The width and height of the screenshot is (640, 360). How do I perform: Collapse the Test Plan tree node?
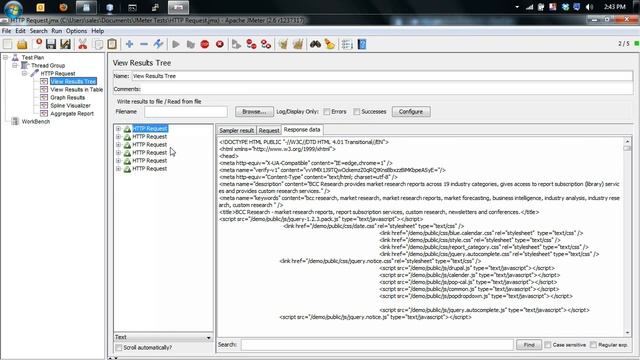(6, 58)
